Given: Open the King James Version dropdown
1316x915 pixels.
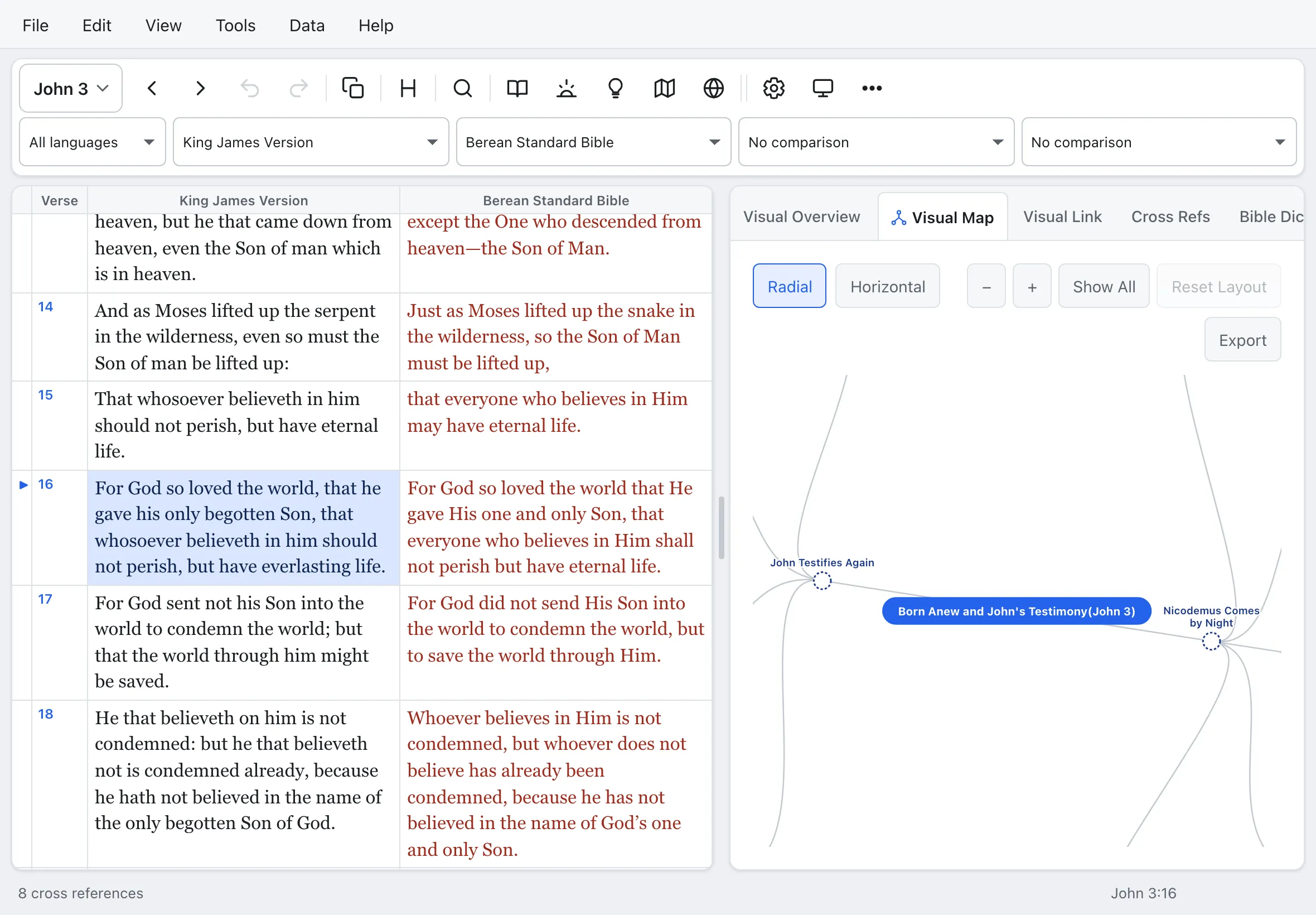Looking at the screenshot, I should click(x=311, y=142).
